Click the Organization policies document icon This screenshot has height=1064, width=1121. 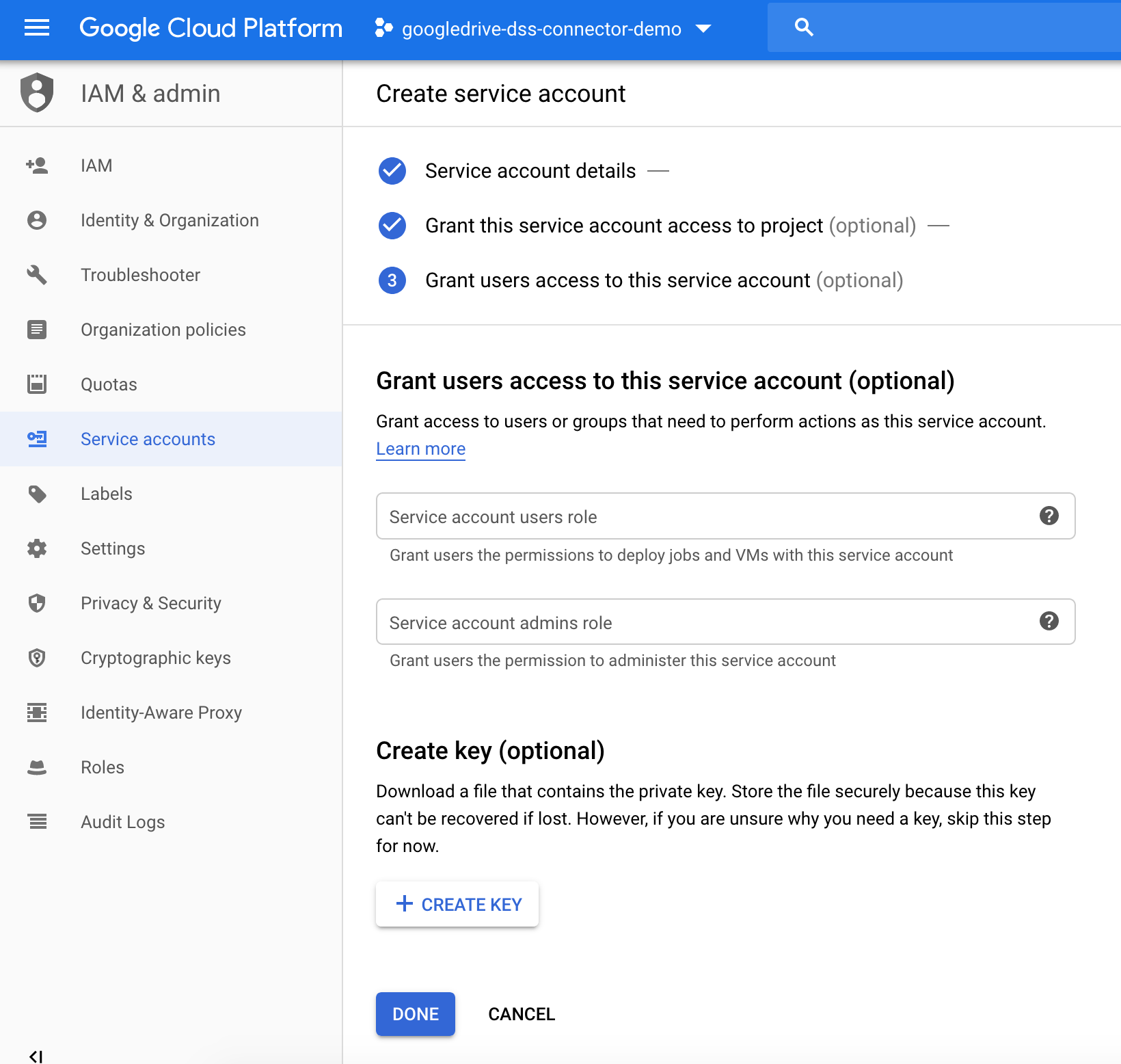click(37, 330)
